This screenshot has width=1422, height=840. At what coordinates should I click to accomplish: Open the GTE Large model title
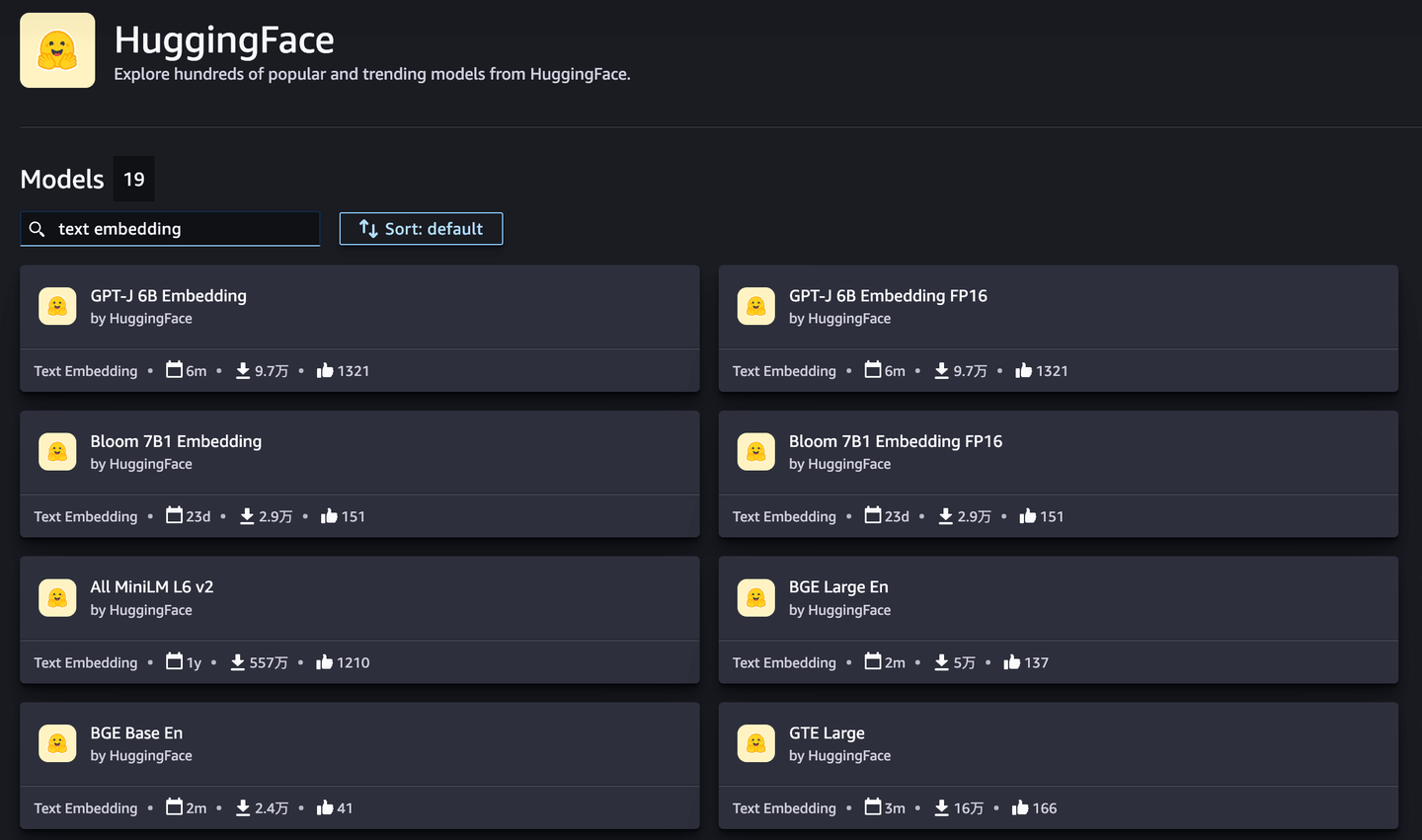(827, 732)
